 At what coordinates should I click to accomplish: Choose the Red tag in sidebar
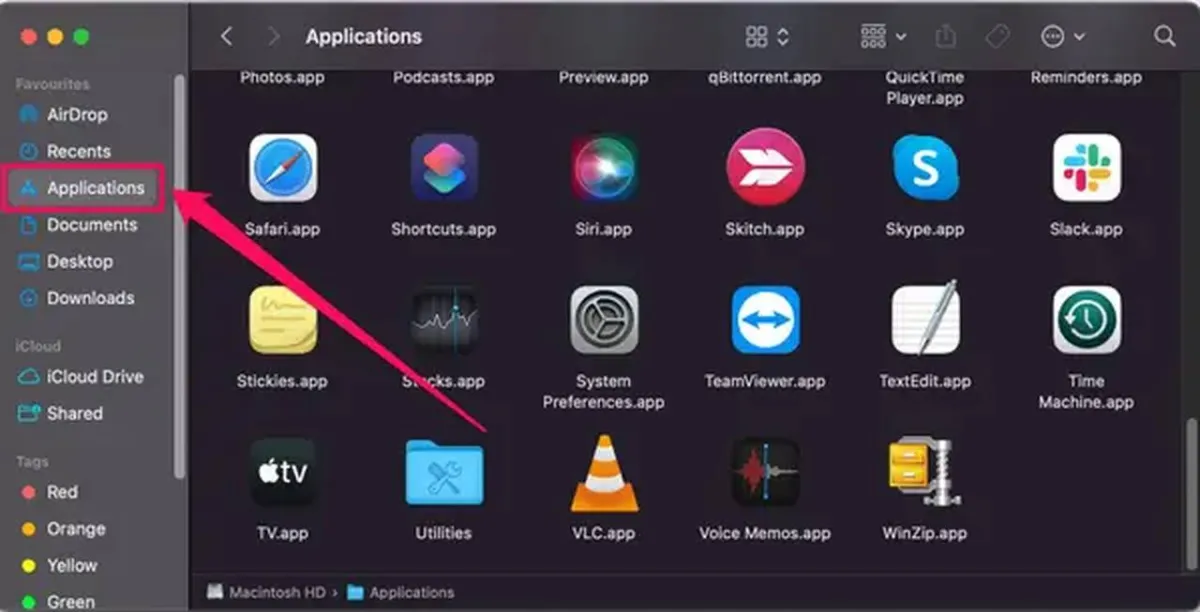(x=62, y=492)
